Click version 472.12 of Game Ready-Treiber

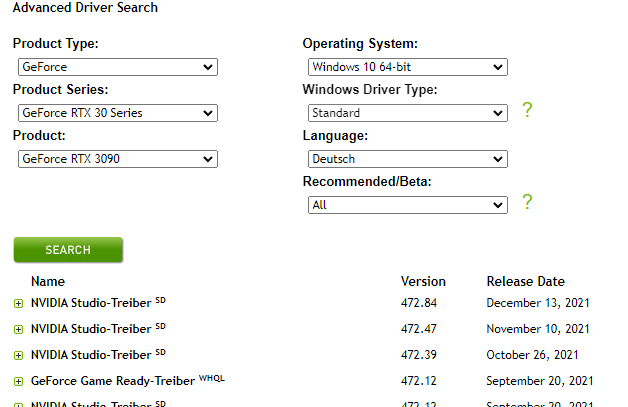point(419,381)
